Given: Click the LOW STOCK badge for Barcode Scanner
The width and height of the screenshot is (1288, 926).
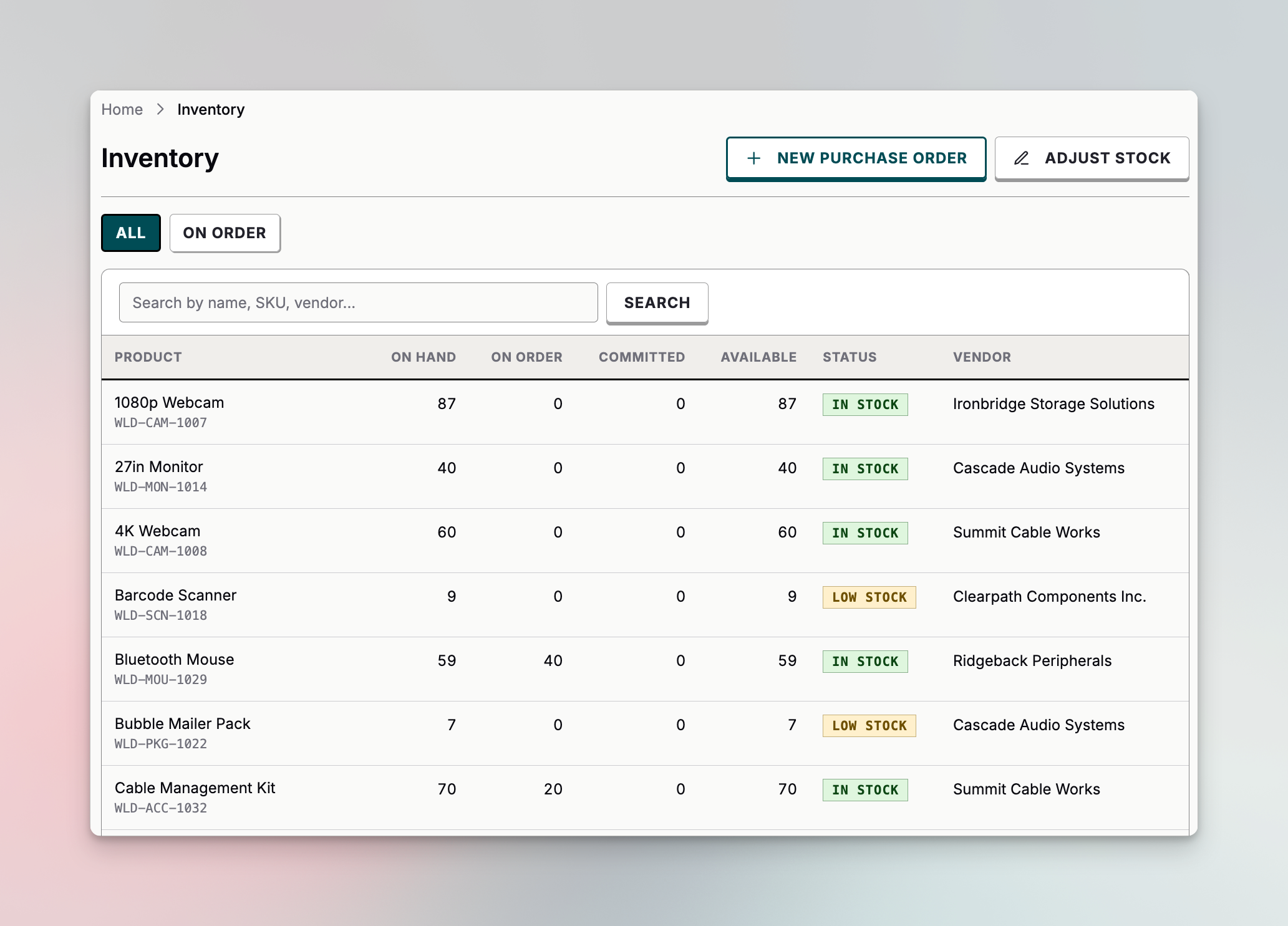Looking at the screenshot, I should 869,597.
